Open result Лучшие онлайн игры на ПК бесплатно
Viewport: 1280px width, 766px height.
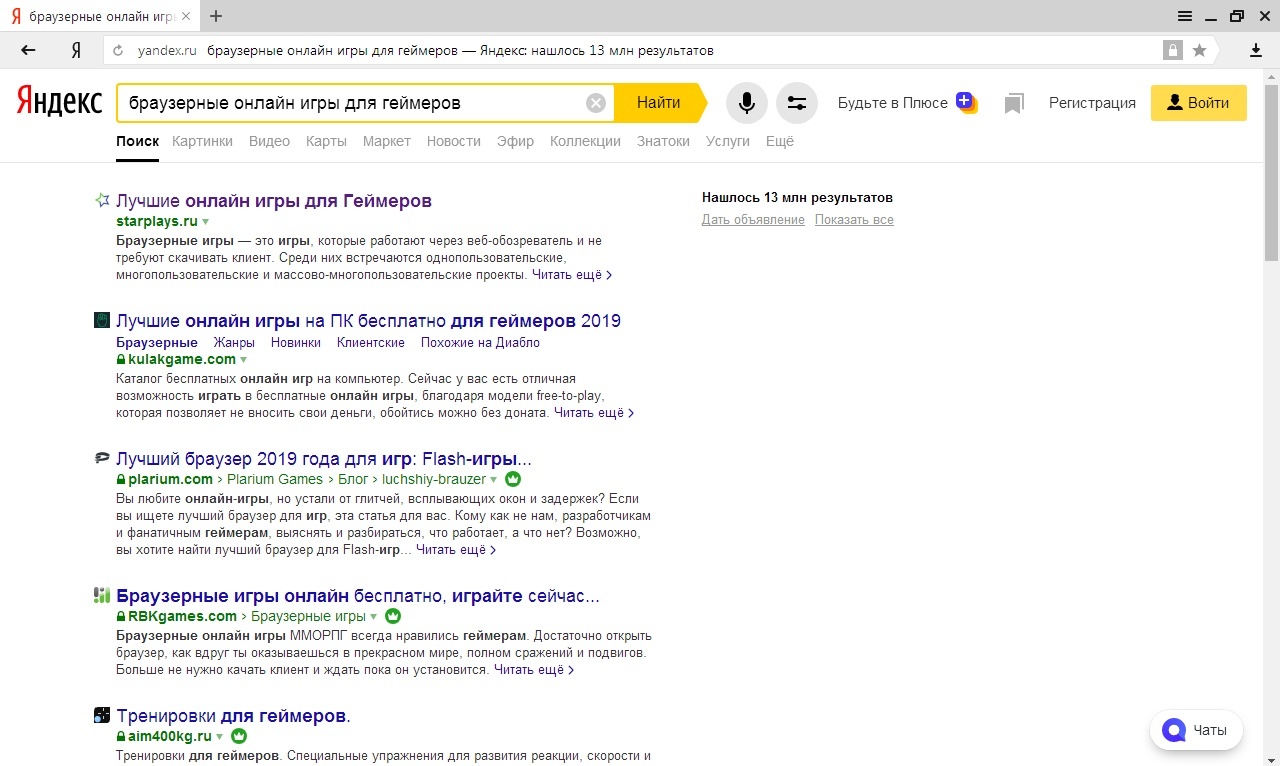(x=368, y=321)
